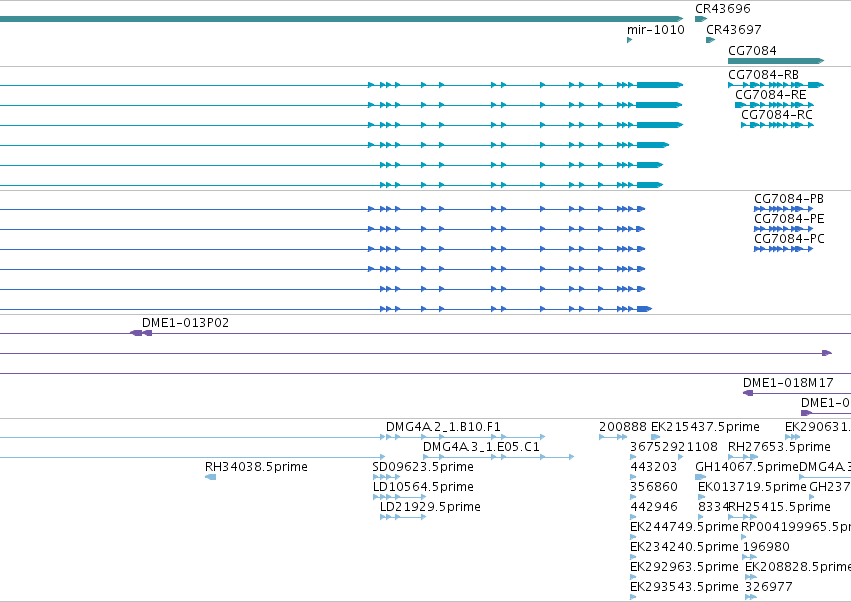Select the CR43696 gene feature
851x602 pixels.
point(701,19)
